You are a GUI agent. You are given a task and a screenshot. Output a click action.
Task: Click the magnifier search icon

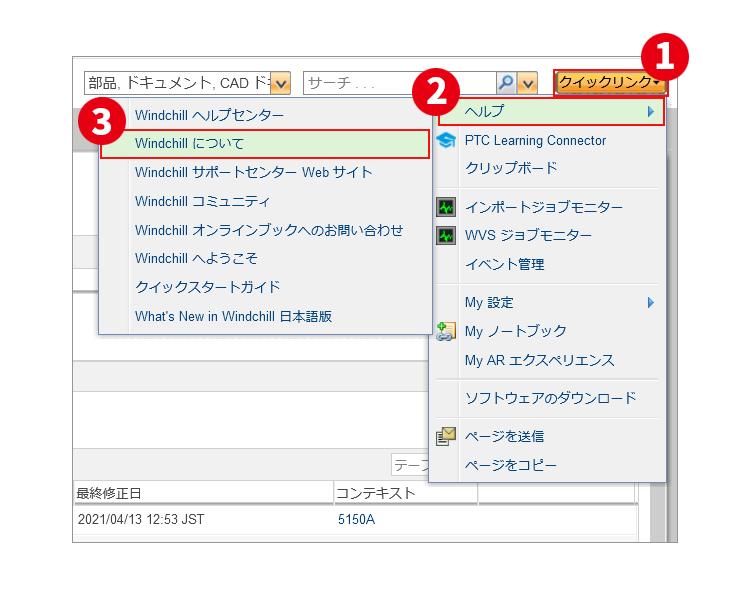pos(506,83)
